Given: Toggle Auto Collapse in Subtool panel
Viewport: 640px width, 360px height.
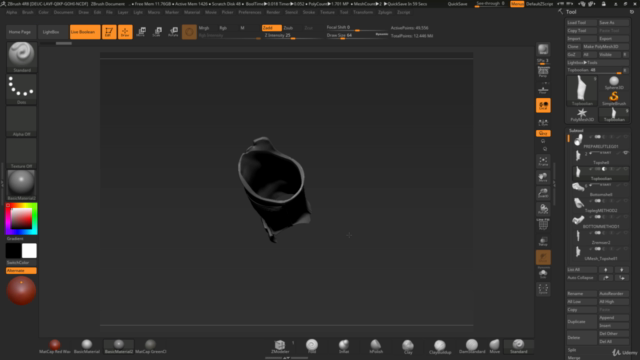Looking at the screenshot, I should (581, 278).
